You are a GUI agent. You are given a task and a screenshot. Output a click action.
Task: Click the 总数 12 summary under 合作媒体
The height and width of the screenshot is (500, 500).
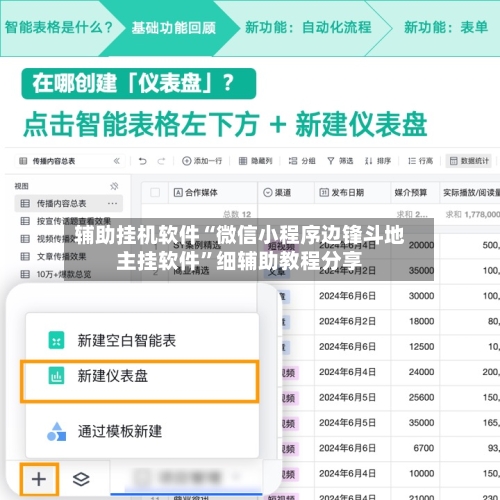237,214
